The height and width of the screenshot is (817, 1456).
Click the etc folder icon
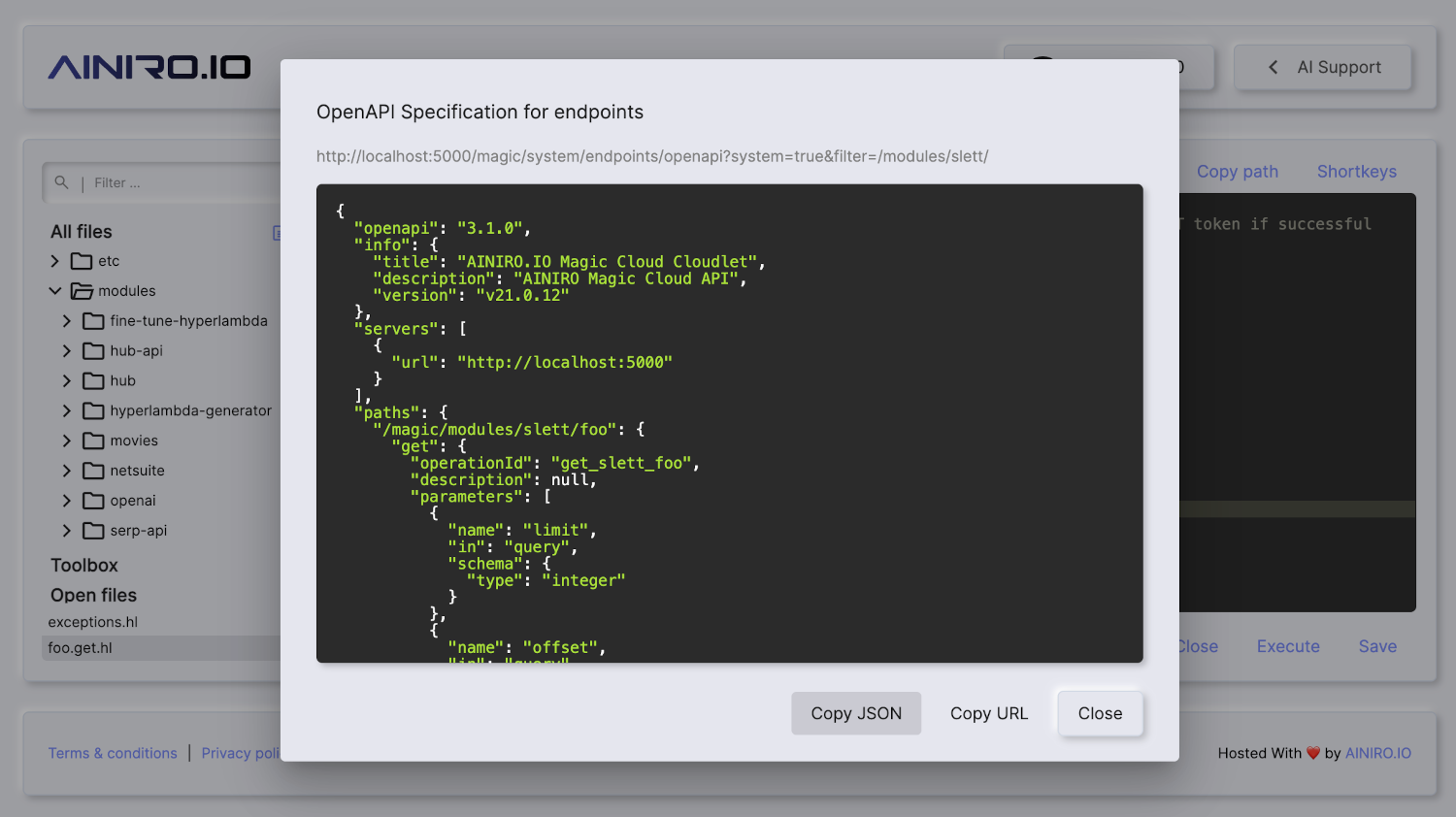tap(82, 261)
